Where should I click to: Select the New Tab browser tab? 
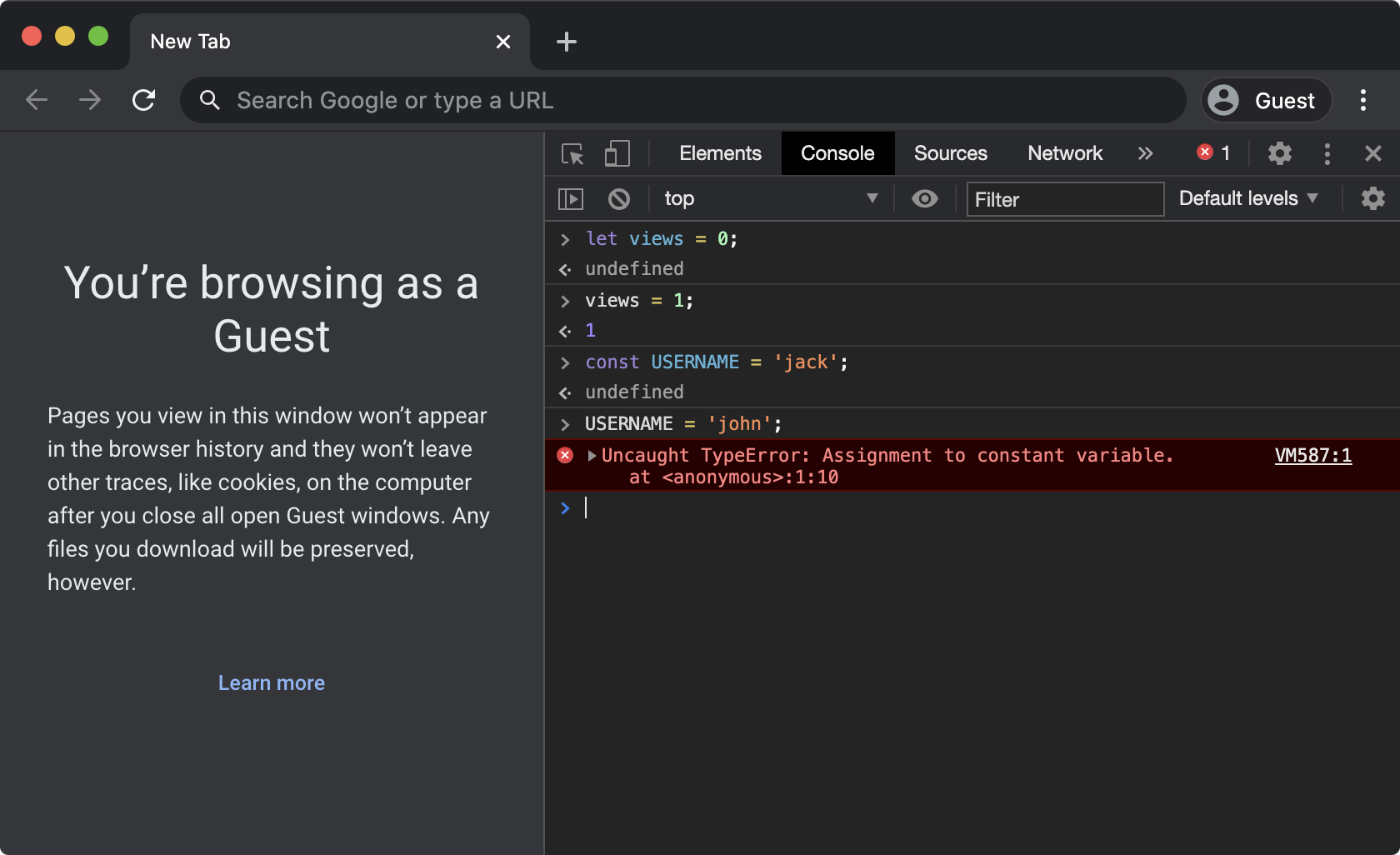330,42
